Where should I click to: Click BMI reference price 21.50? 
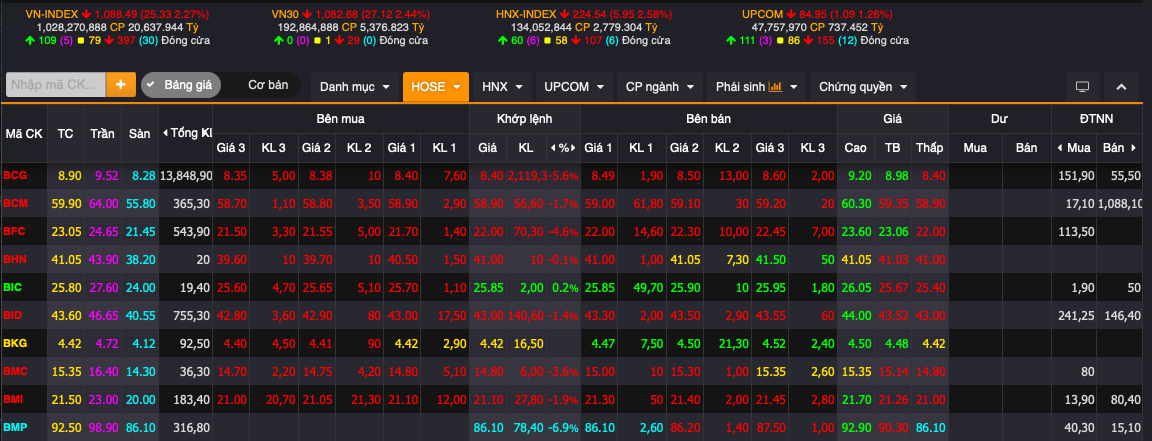pos(65,399)
